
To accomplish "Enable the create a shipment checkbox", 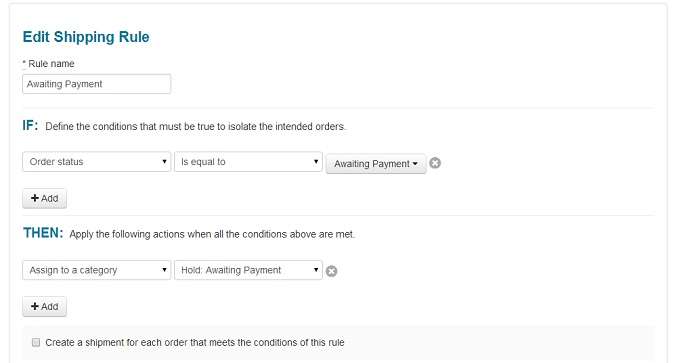I will [36, 342].
